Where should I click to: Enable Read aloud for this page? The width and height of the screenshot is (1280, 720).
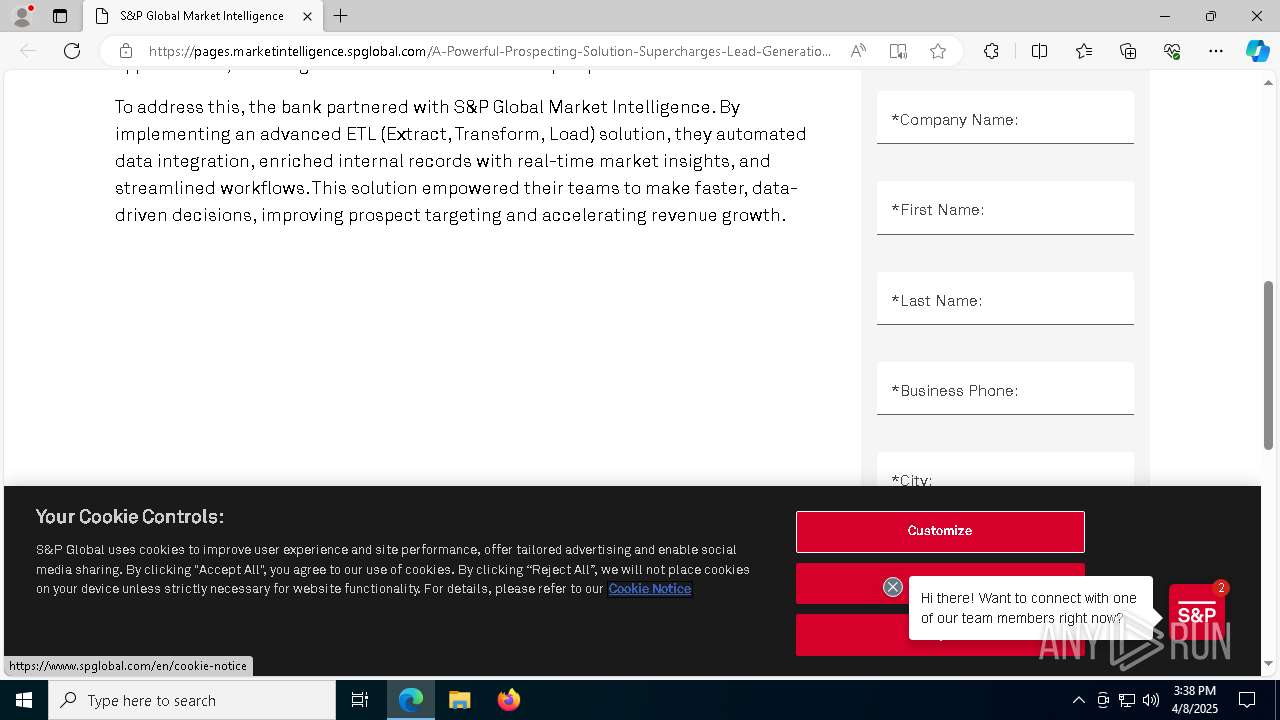858,51
